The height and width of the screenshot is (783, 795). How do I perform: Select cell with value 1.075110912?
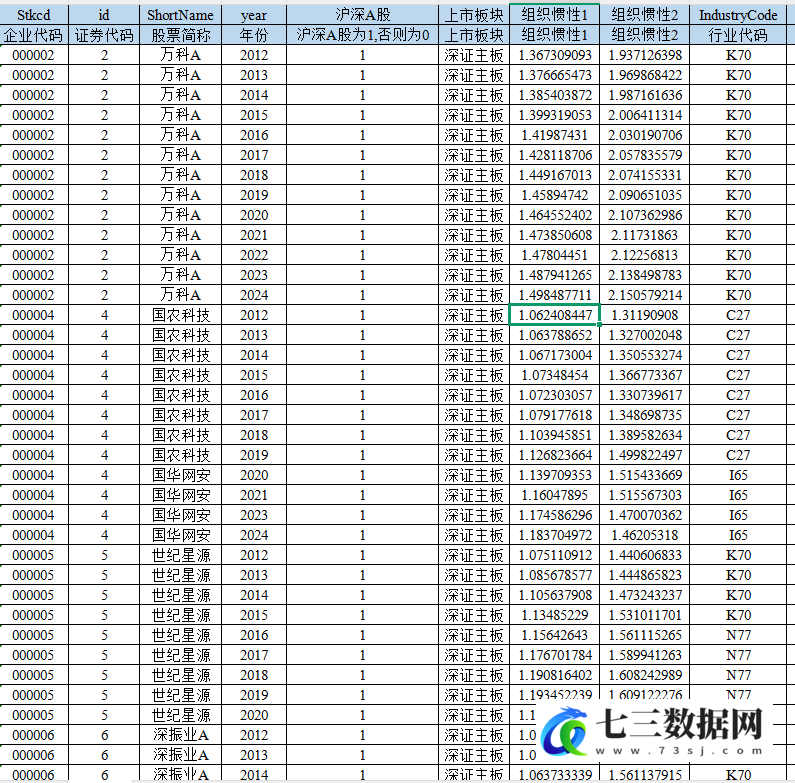[x=555, y=555]
